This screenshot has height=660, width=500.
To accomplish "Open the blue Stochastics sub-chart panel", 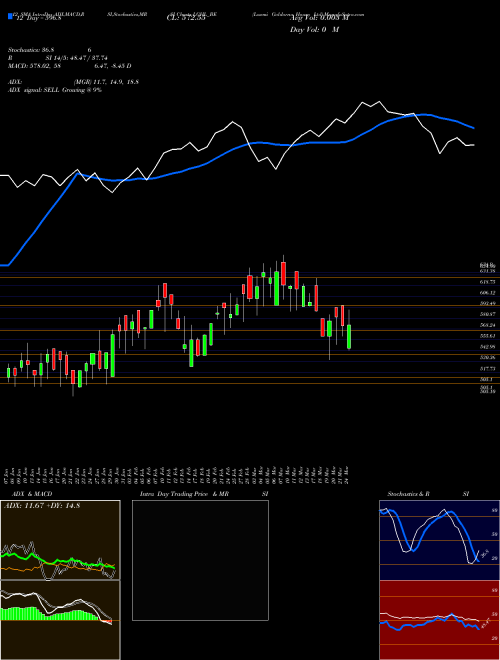I will [x=439, y=540].
